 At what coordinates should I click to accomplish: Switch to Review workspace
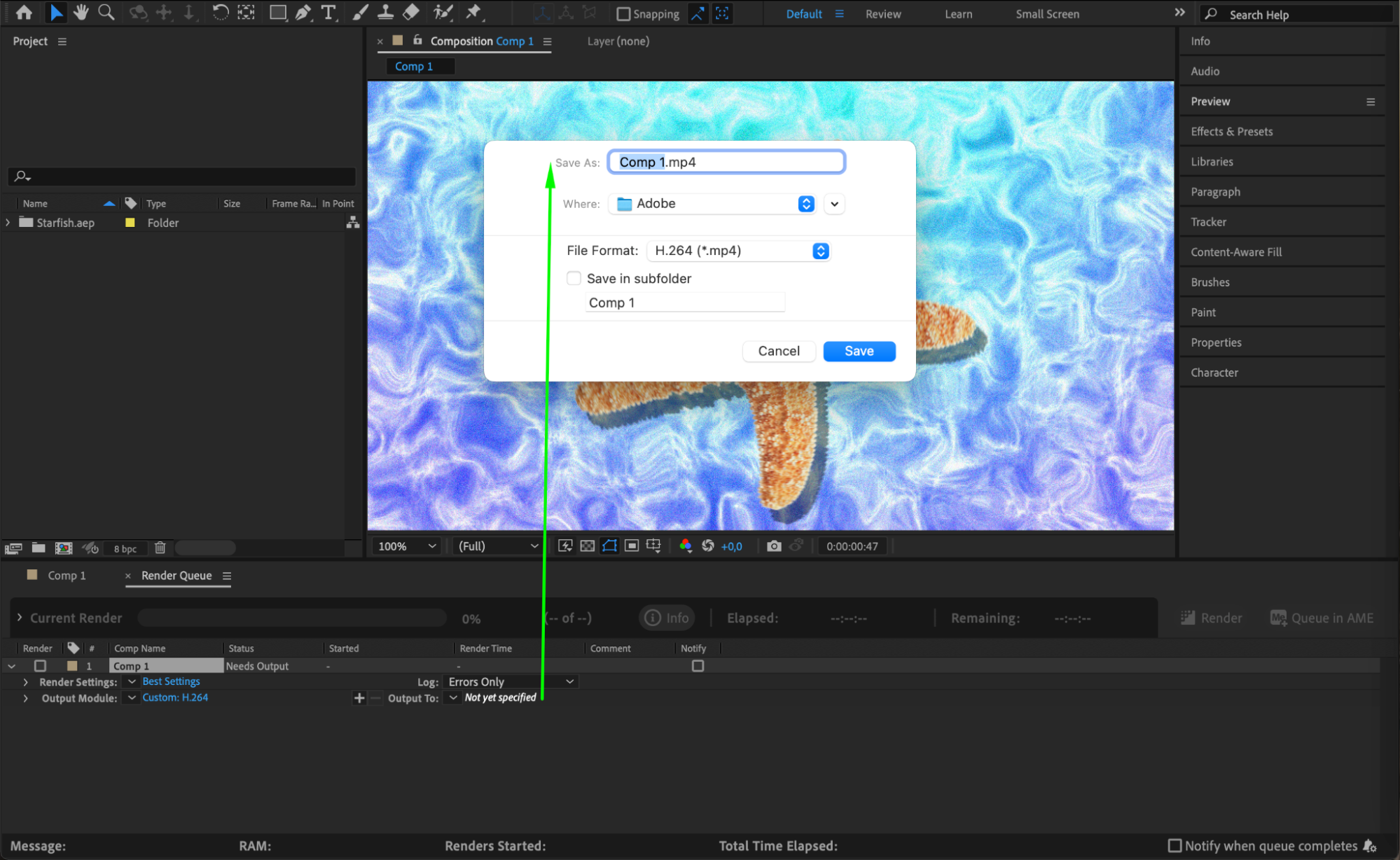pyautogui.click(x=882, y=14)
